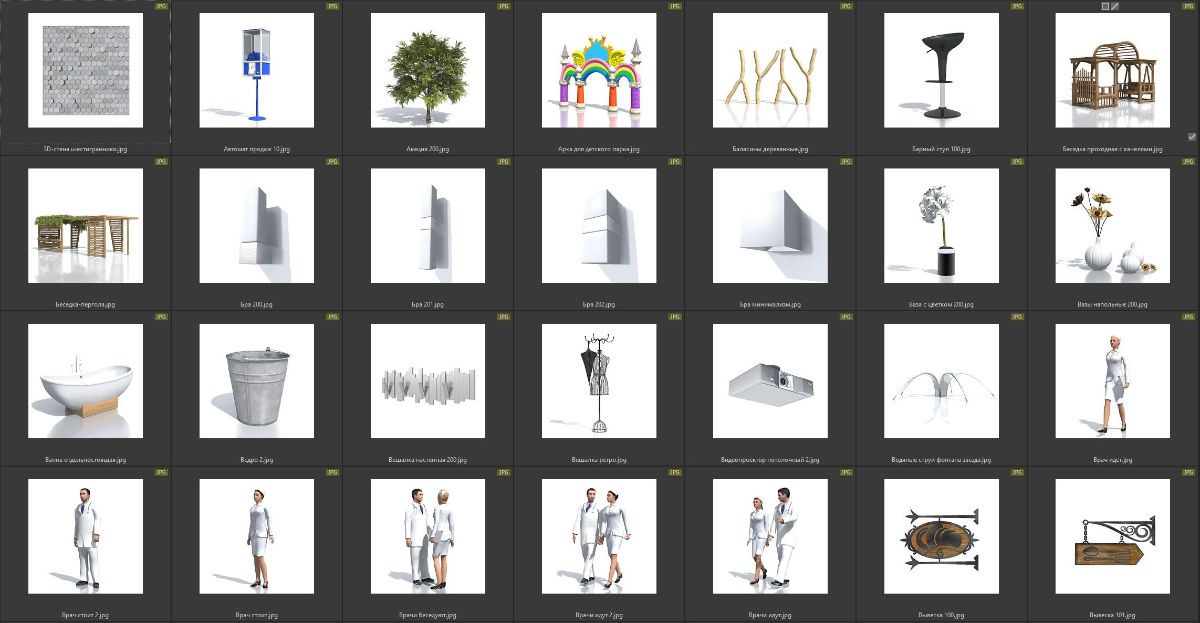Select the rainbow arch thumbnail
This screenshot has height=623, width=1200.
[599, 70]
